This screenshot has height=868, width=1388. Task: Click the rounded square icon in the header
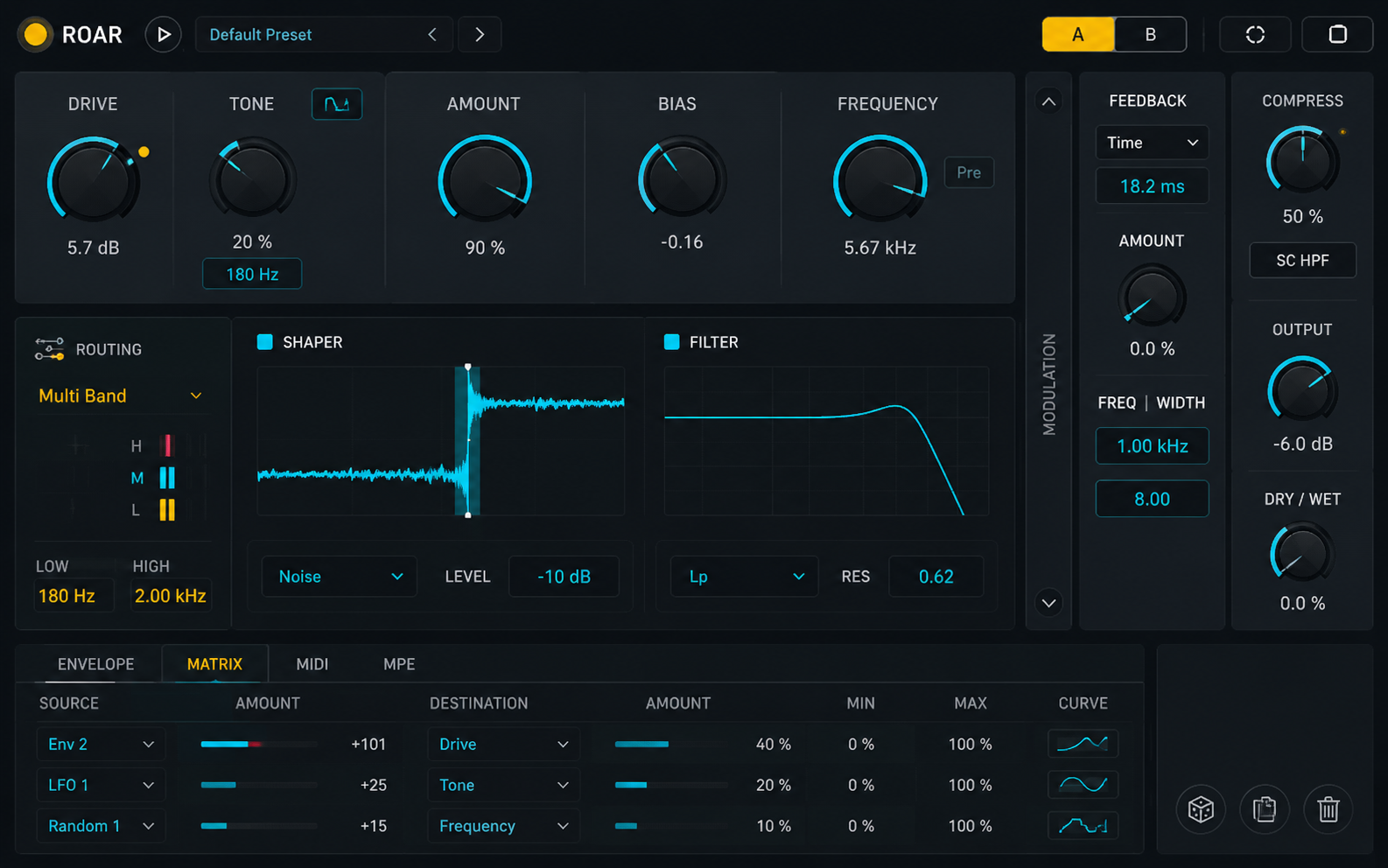[x=1337, y=35]
